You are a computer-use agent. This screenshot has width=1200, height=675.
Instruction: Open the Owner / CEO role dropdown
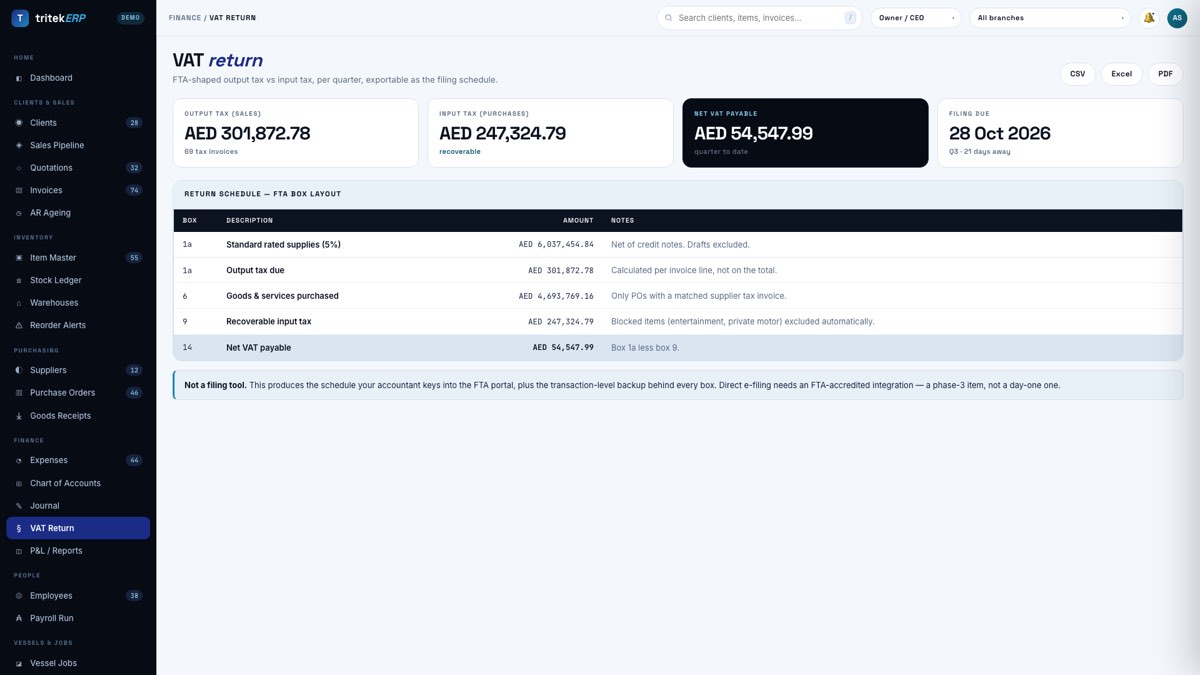click(916, 18)
